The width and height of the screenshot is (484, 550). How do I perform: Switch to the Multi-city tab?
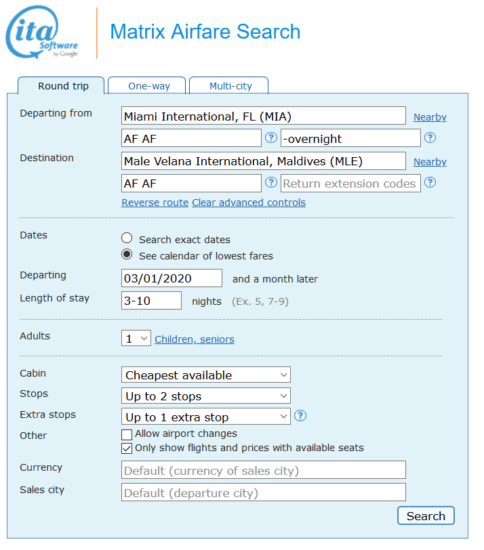tap(229, 86)
